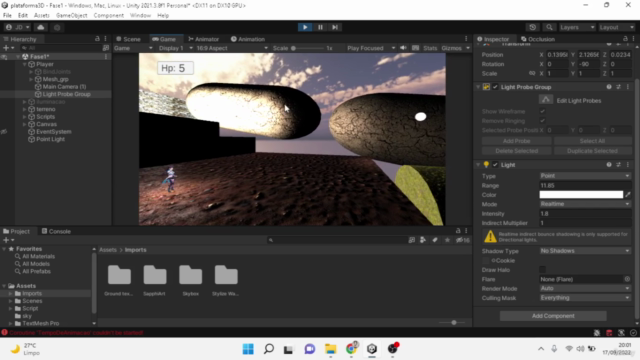The image size is (640, 360).
Task: Click the Flare object picker icon
Action: tap(627, 279)
